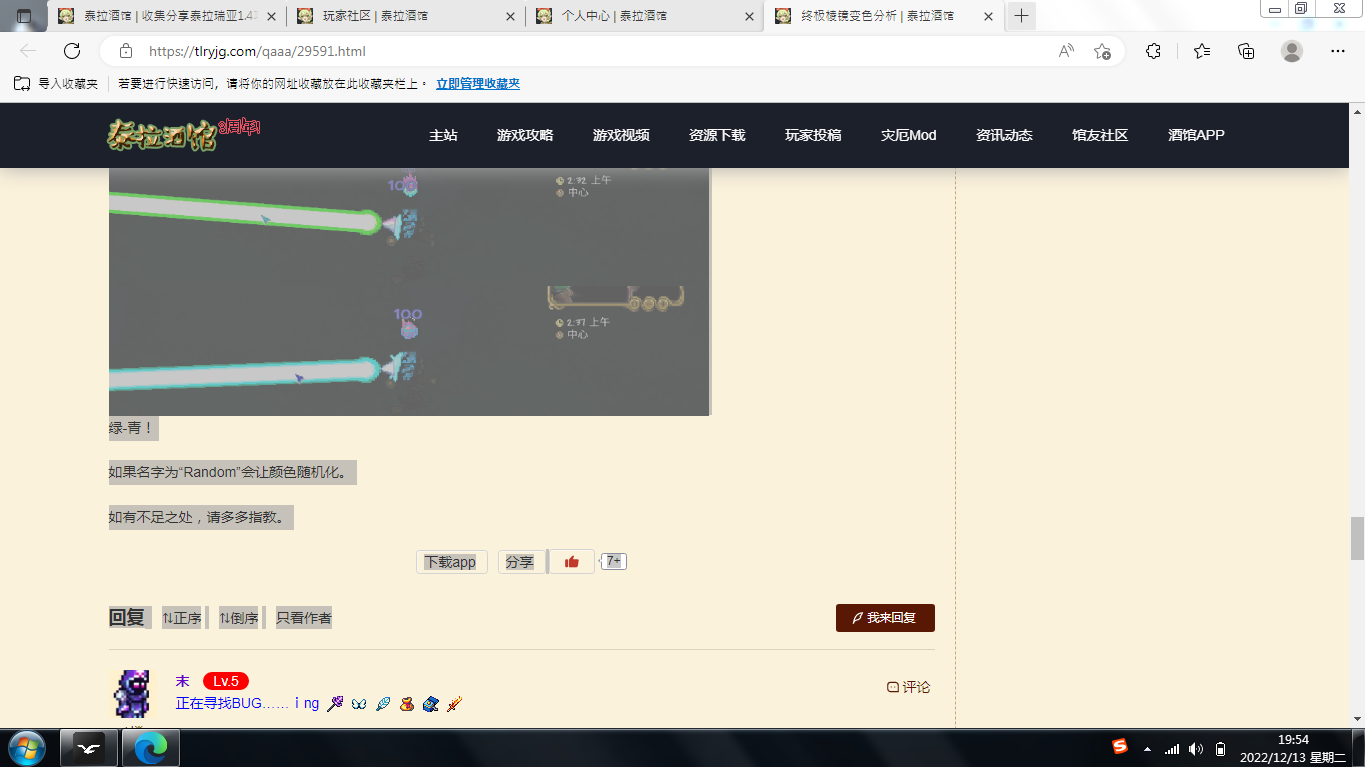Open the browser extensions puzzle icon
1365x767 pixels.
coord(1153,51)
